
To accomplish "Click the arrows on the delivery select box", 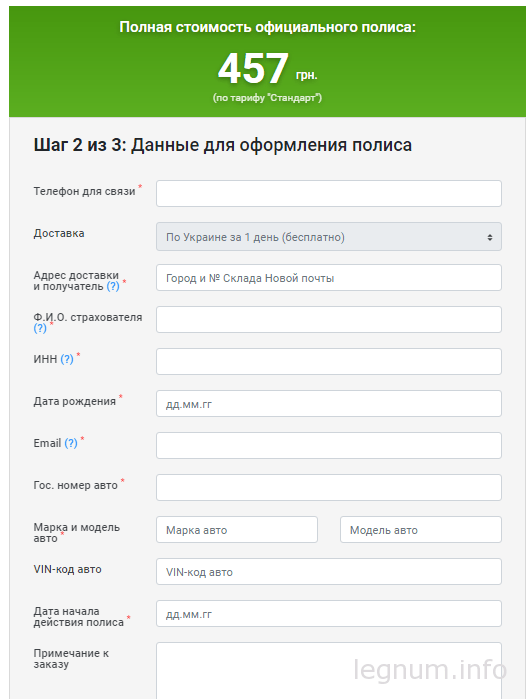I will point(490,237).
